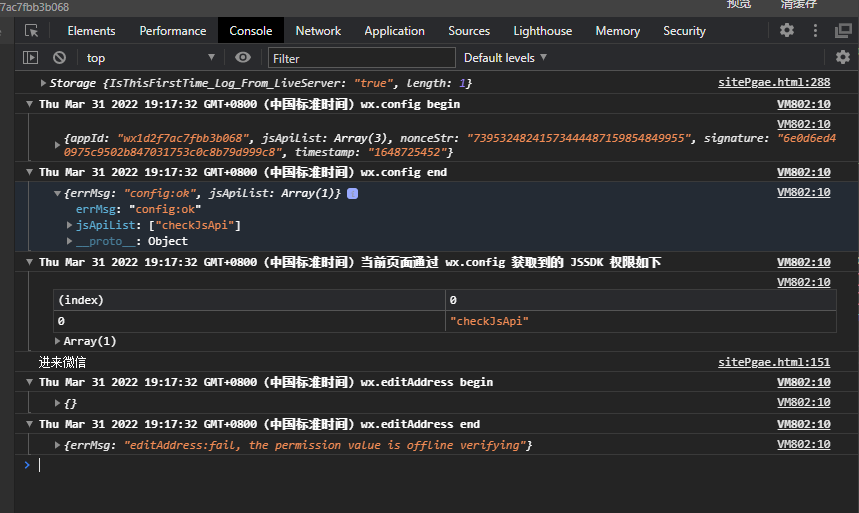Image resolution: width=859 pixels, height=513 pixels.
Task: Expand the Storage object entry
Action: [x=43, y=83]
